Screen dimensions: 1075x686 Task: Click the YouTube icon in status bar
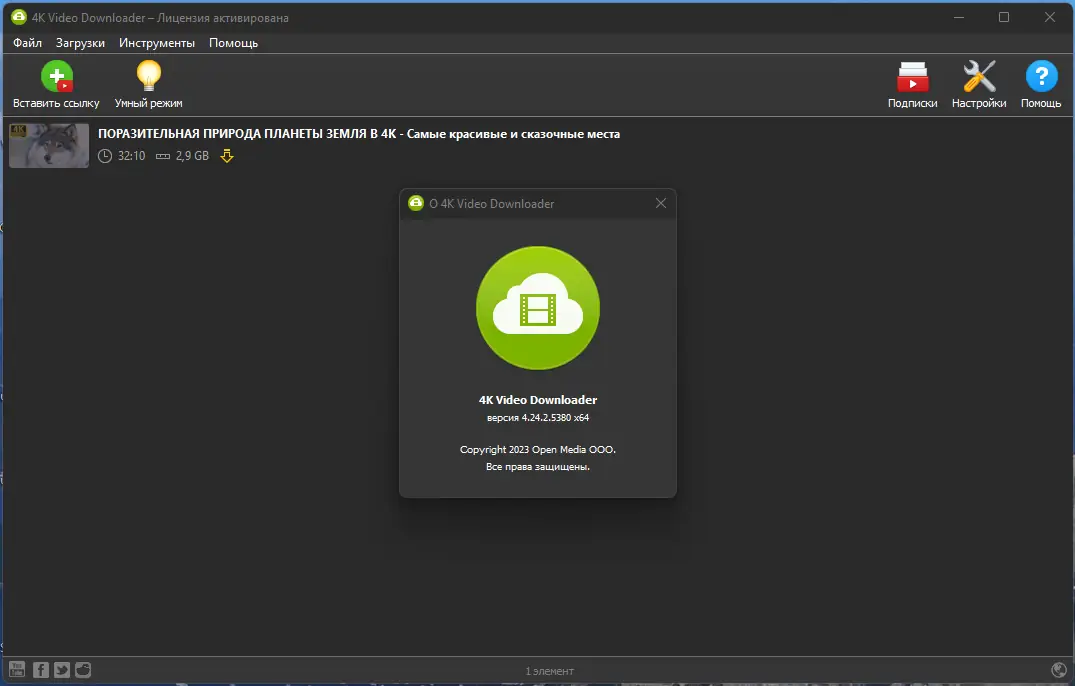point(17,670)
